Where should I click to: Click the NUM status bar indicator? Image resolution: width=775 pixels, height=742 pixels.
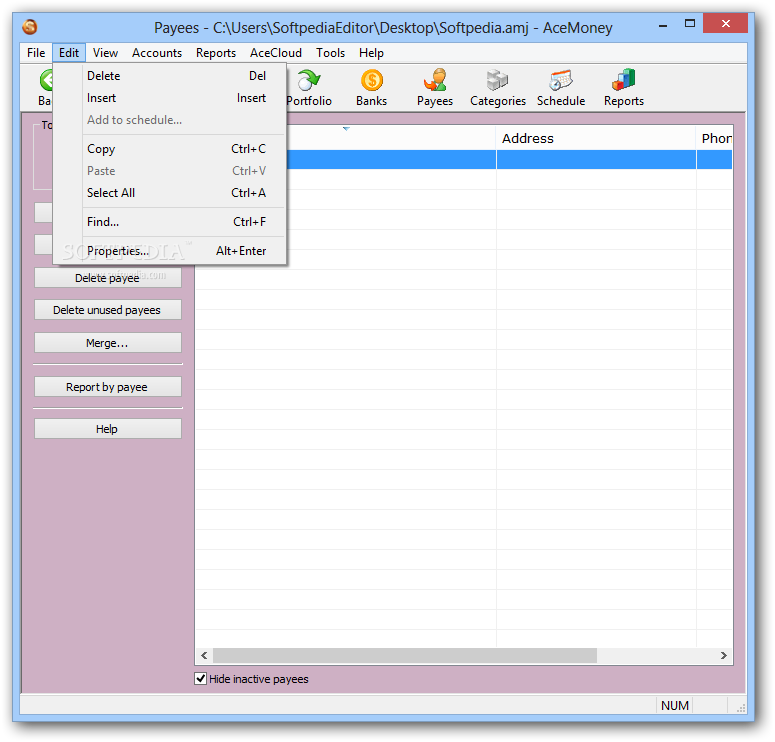[675, 705]
